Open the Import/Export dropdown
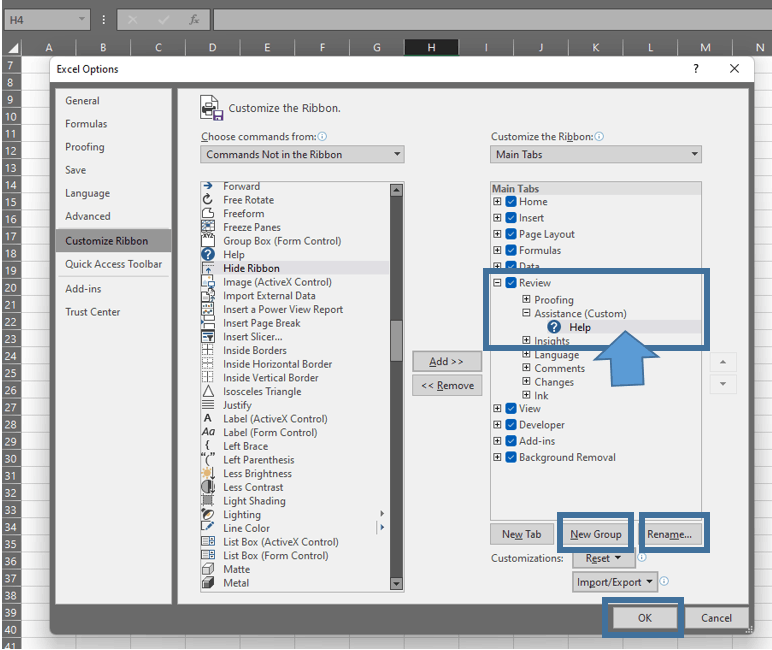 614,582
